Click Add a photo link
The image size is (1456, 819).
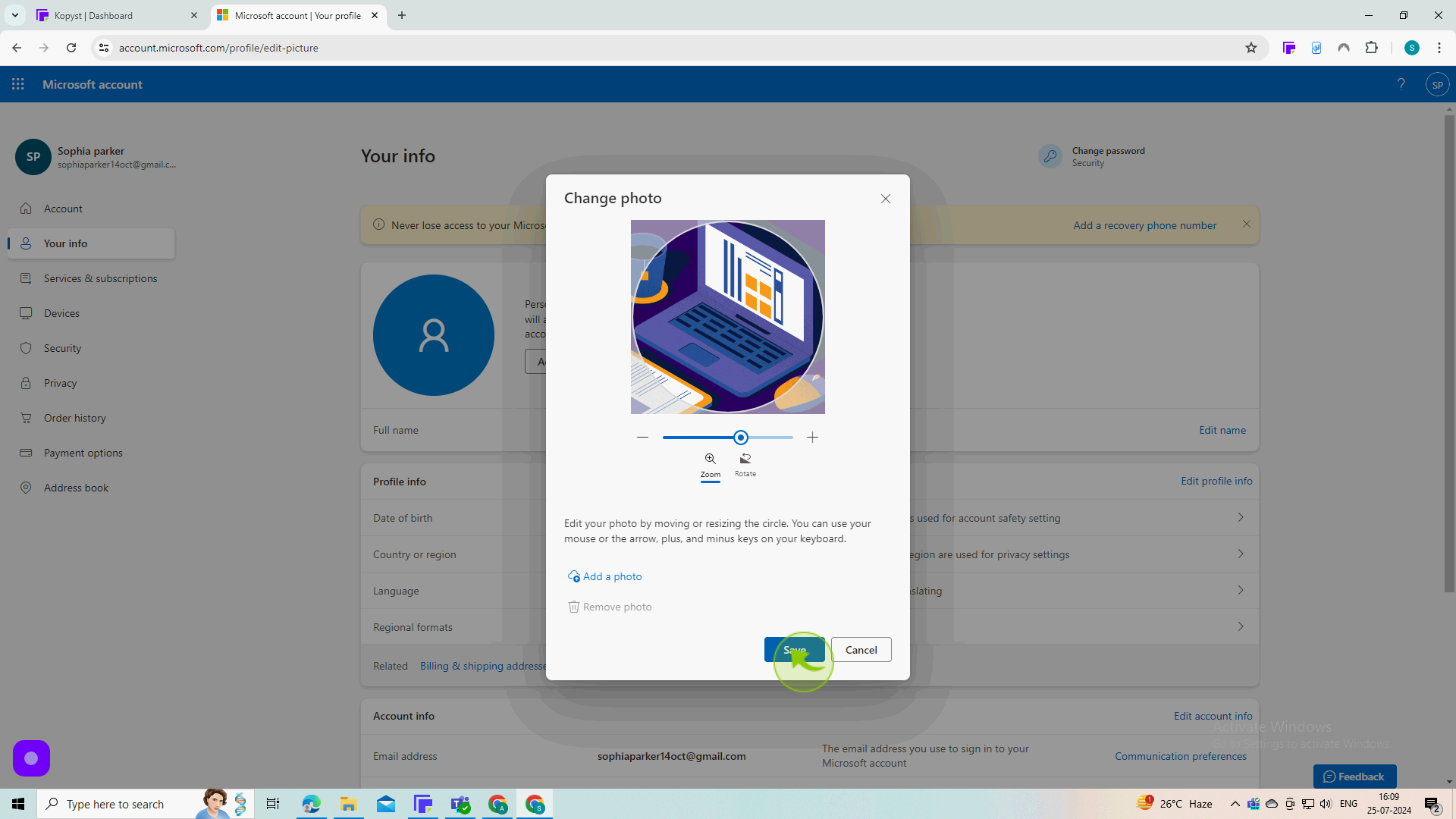click(x=604, y=576)
